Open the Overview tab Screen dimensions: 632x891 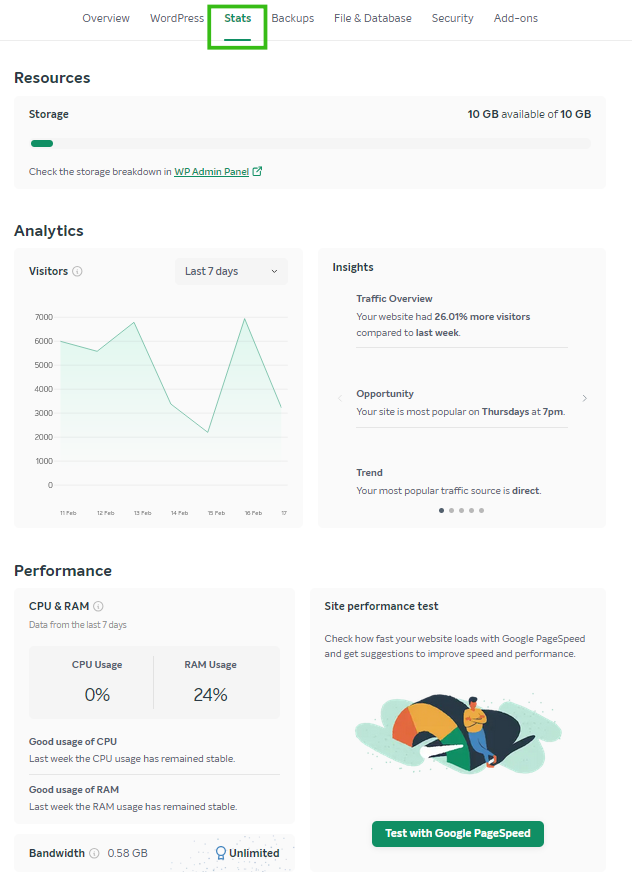point(106,18)
